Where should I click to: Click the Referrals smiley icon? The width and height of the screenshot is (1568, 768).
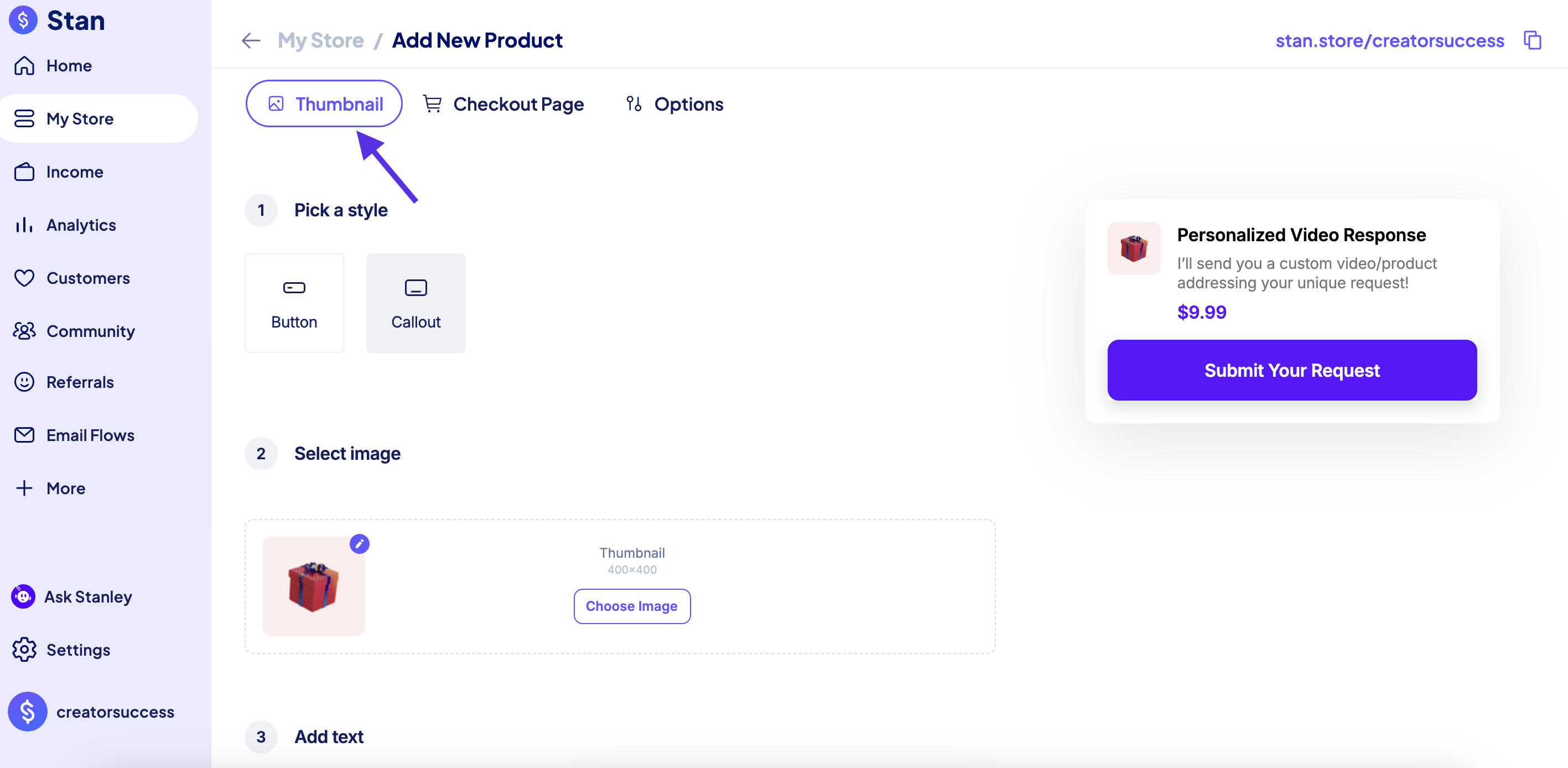pos(24,382)
